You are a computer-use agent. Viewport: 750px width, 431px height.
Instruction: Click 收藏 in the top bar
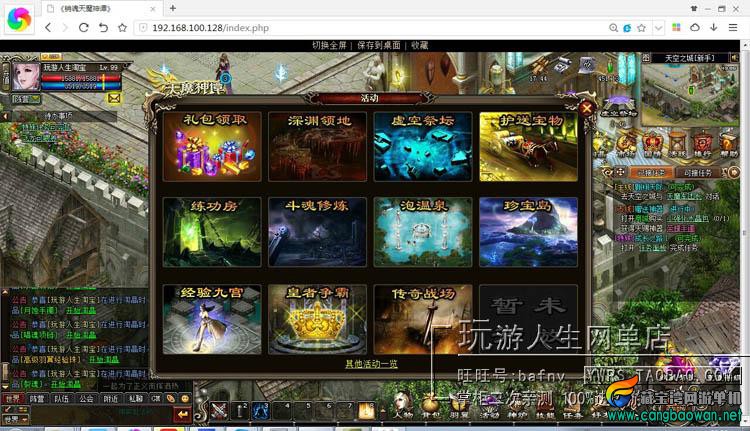pyautogui.click(x=419, y=45)
